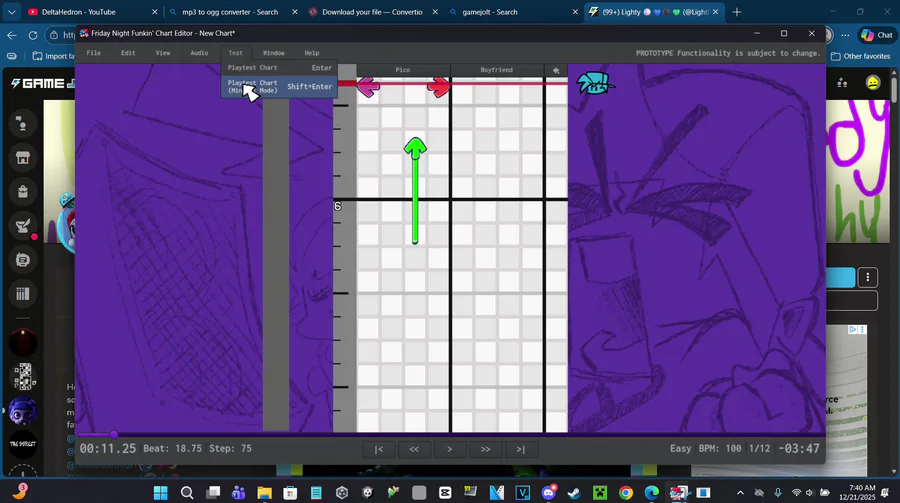Click the song position slider thumb
The width and height of the screenshot is (900, 503).
[114, 435]
